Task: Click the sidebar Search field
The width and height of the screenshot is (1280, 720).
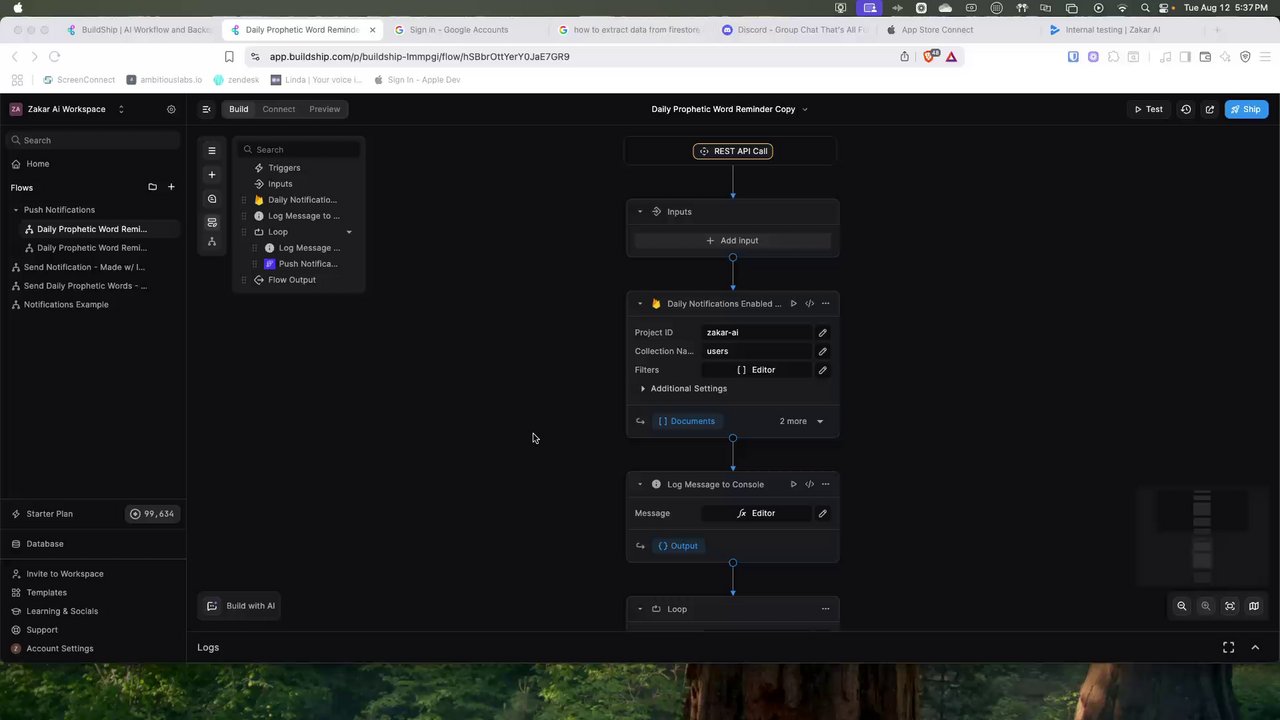Action: (95, 141)
